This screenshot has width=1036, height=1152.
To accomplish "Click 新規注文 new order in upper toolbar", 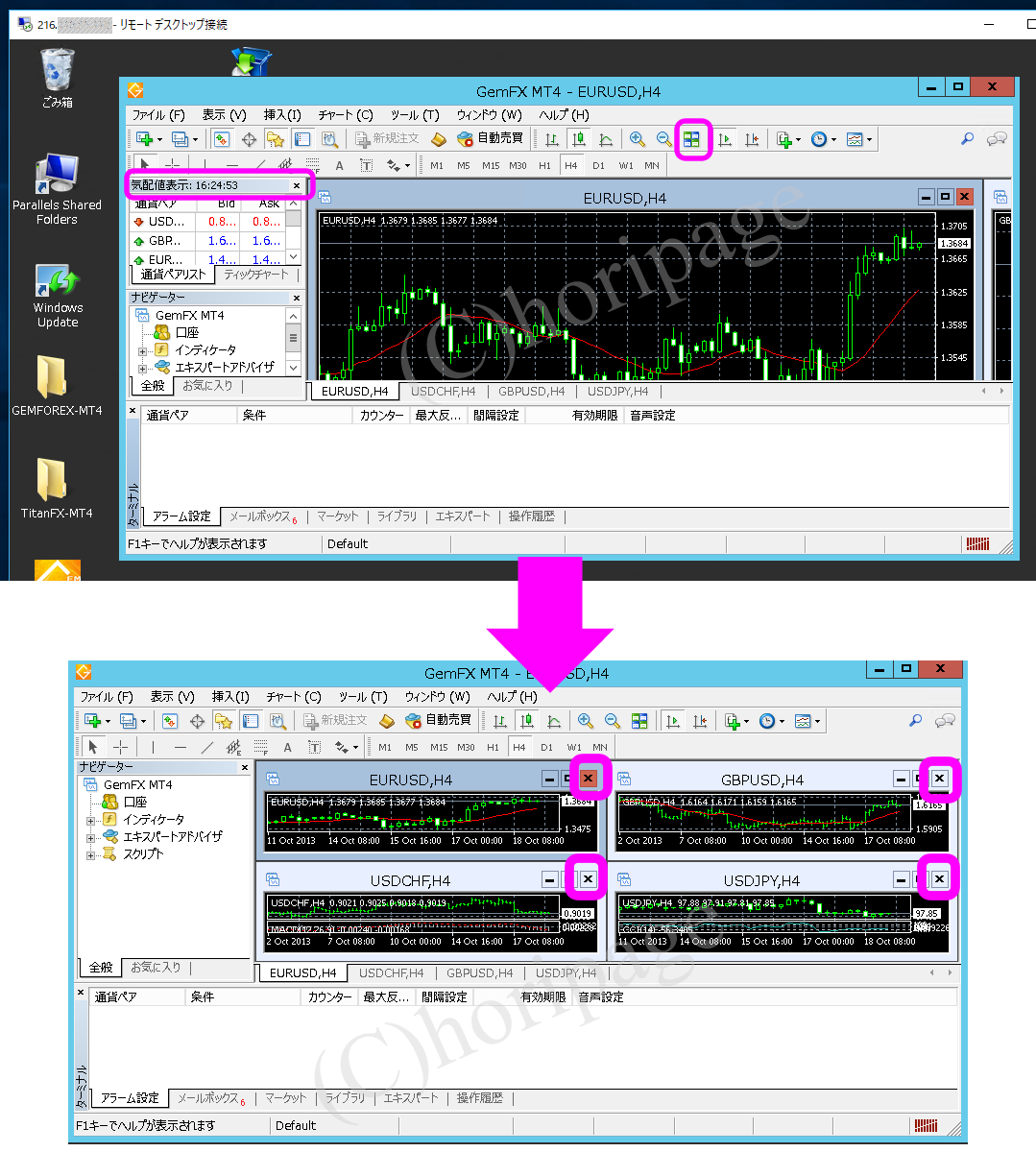I will (387, 138).
